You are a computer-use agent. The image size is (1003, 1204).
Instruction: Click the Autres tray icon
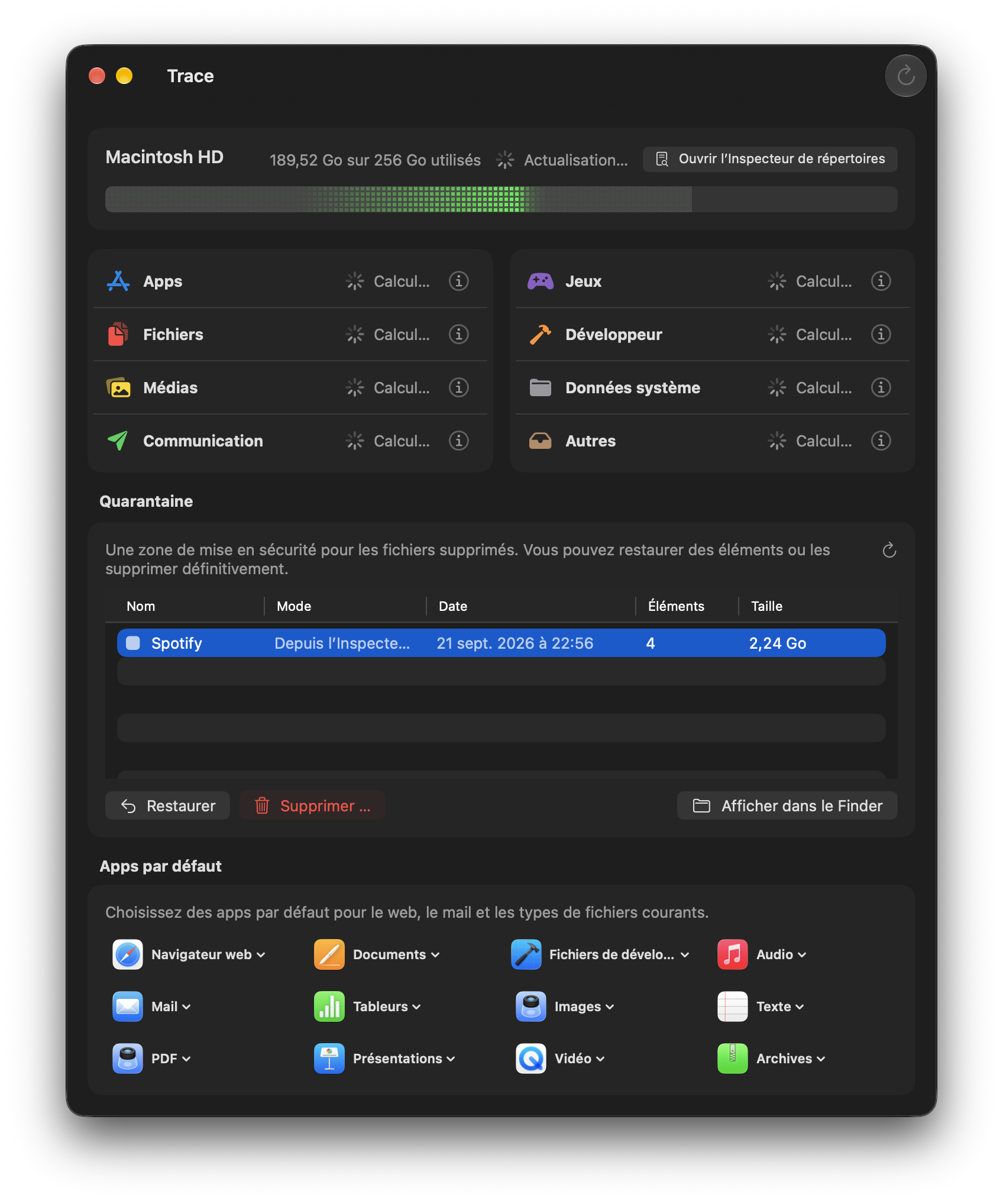[x=541, y=441]
